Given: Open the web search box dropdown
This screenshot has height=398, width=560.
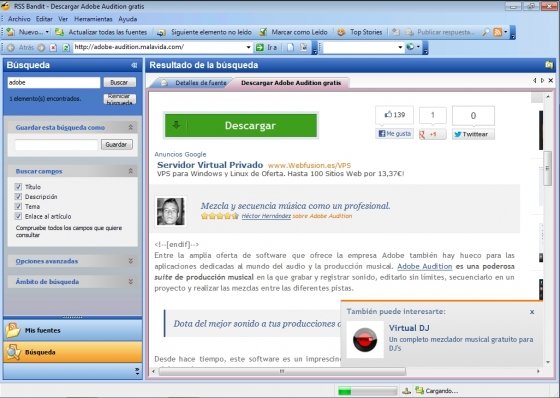Looking at the screenshot, I should point(400,47).
